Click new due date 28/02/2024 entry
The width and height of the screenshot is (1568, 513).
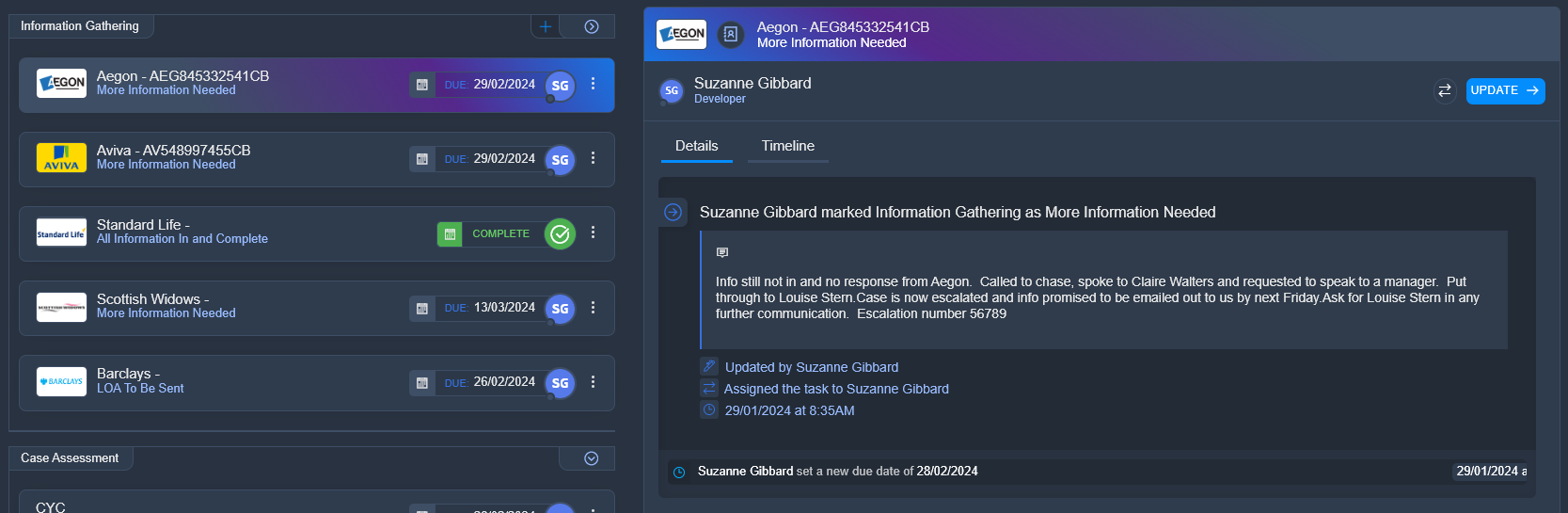coord(947,472)
